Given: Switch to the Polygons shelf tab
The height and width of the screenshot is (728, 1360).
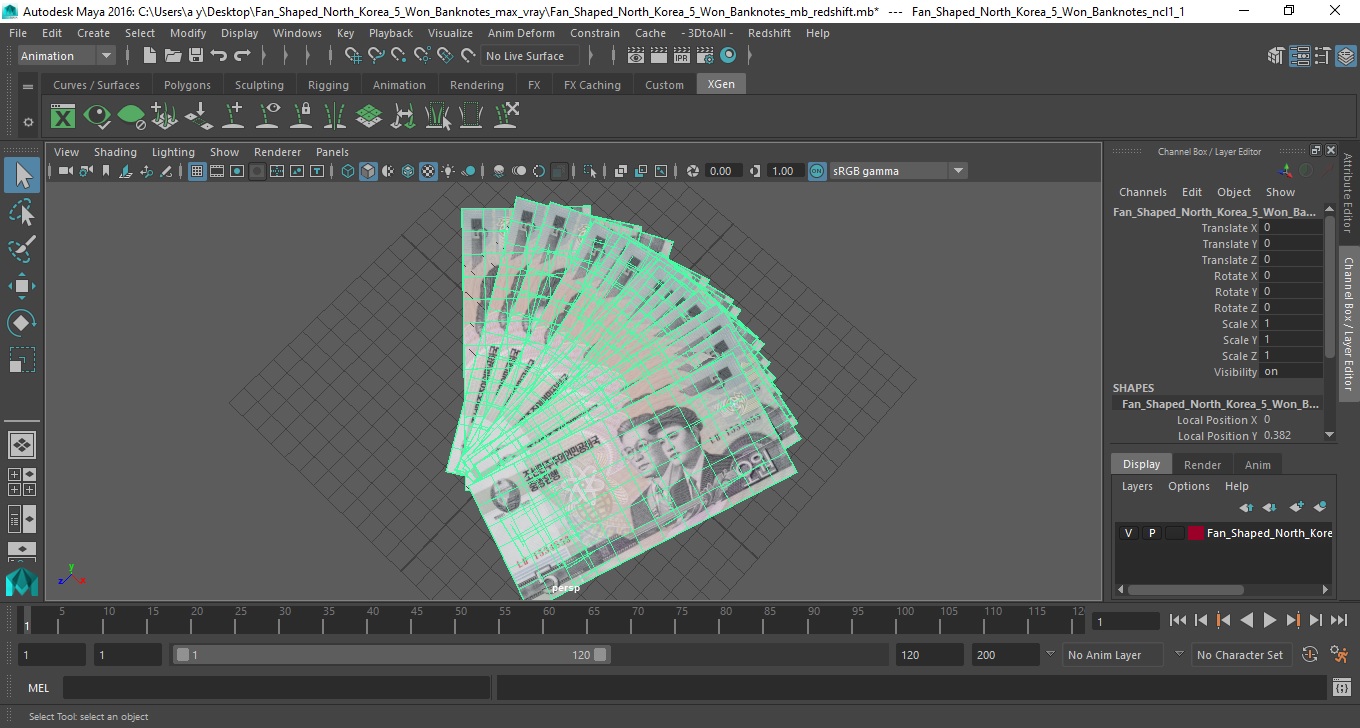Looking at the screenshot, I should [x=187, y=85].
